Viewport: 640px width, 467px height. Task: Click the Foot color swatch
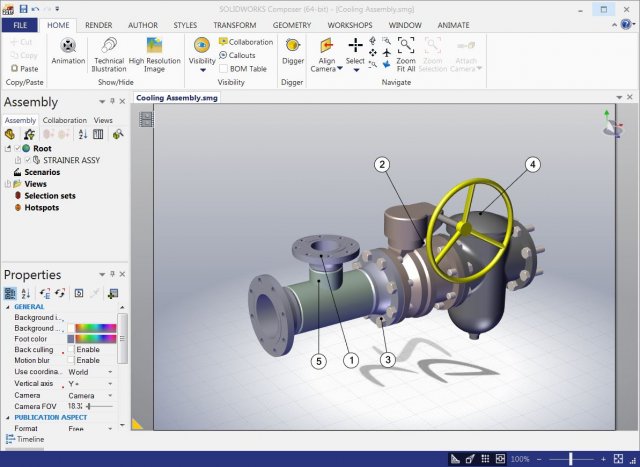pyautogui.click(x=71, y=339)
